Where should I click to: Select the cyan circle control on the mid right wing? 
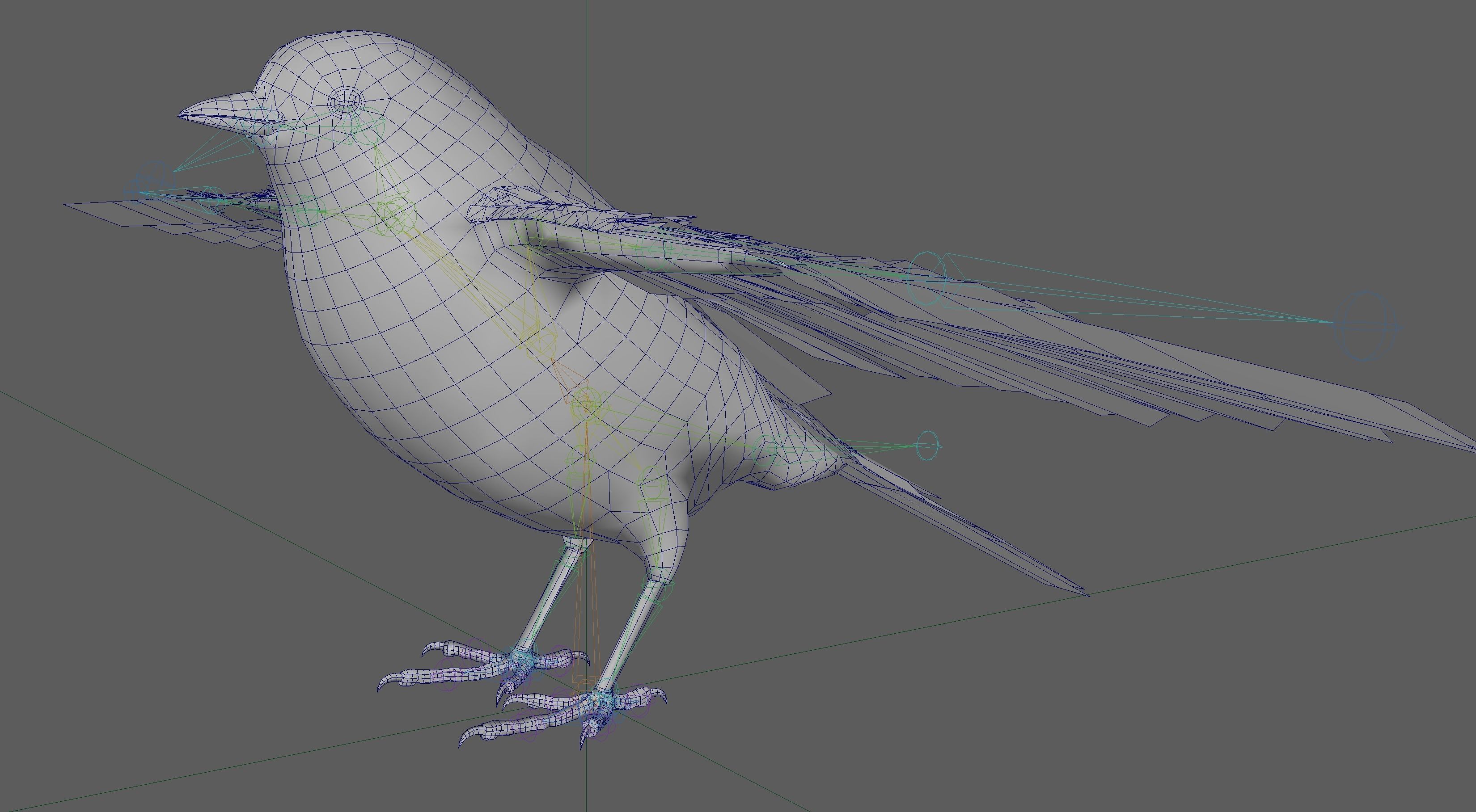tap(927, 278)
